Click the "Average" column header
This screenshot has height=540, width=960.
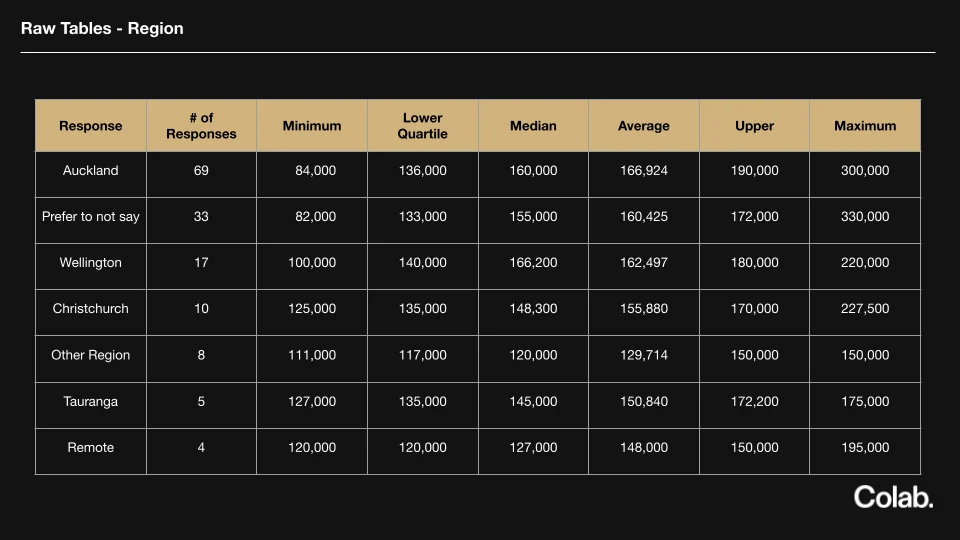coord(644,126)
